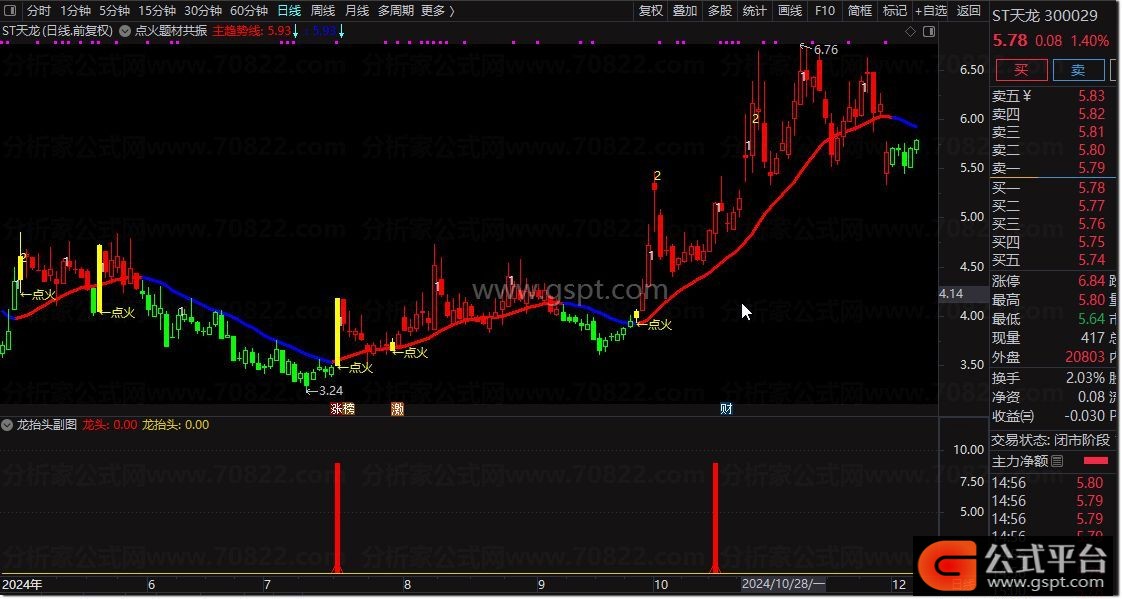
Task: Open the 多股 multi-stock view
Action: (720, 11)
